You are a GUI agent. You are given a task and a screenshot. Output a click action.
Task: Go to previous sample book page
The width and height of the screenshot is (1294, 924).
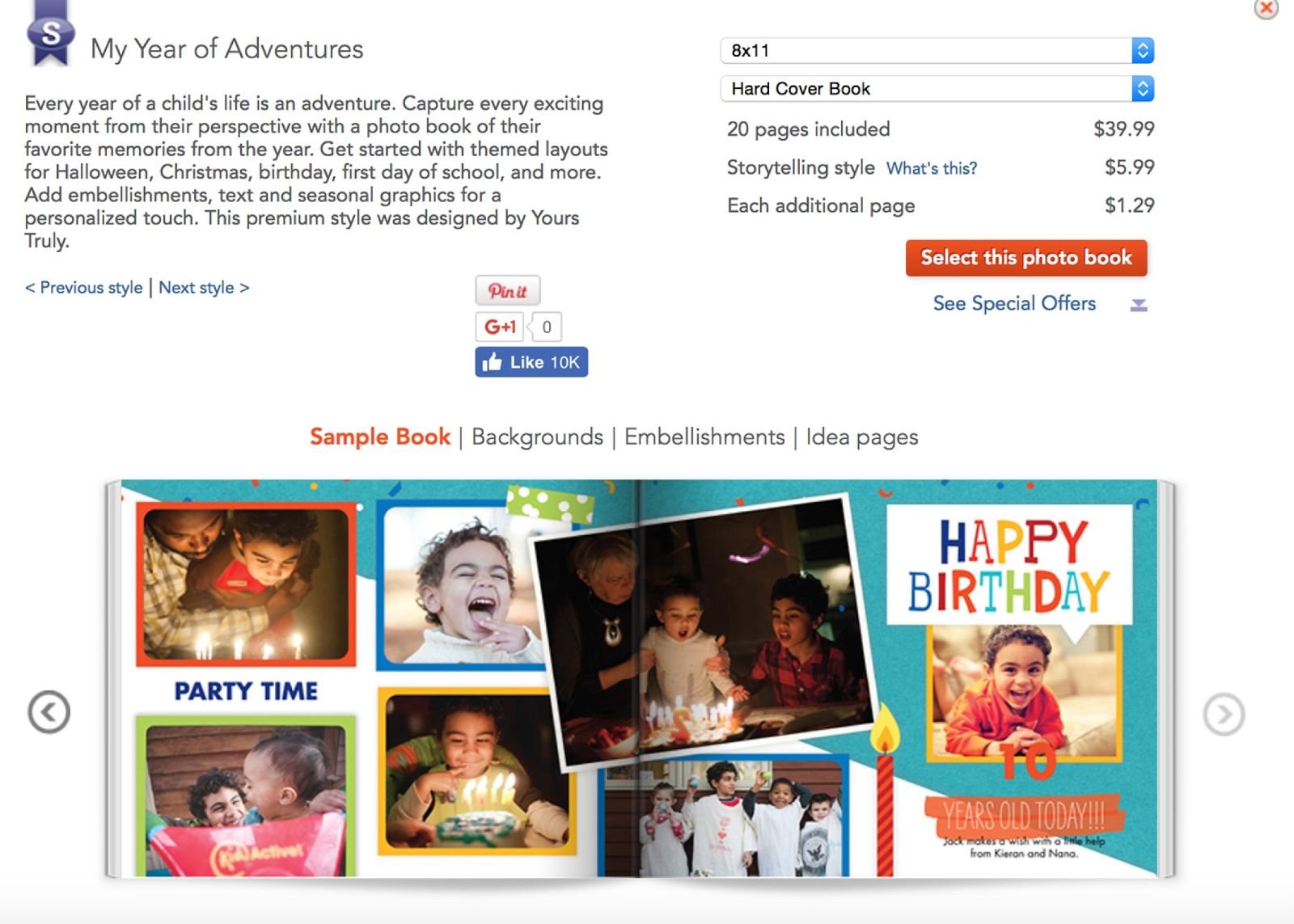pos(49,712)
